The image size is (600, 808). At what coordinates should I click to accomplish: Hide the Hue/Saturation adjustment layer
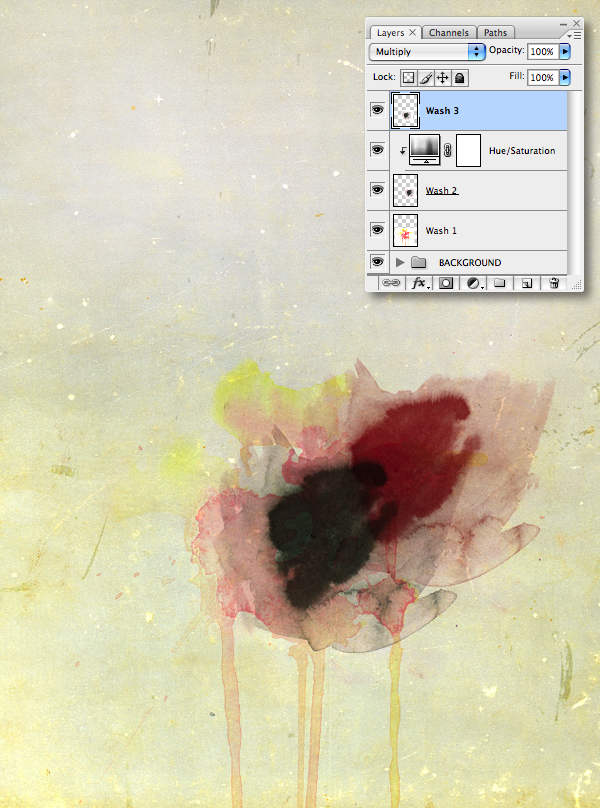(377, 150)
